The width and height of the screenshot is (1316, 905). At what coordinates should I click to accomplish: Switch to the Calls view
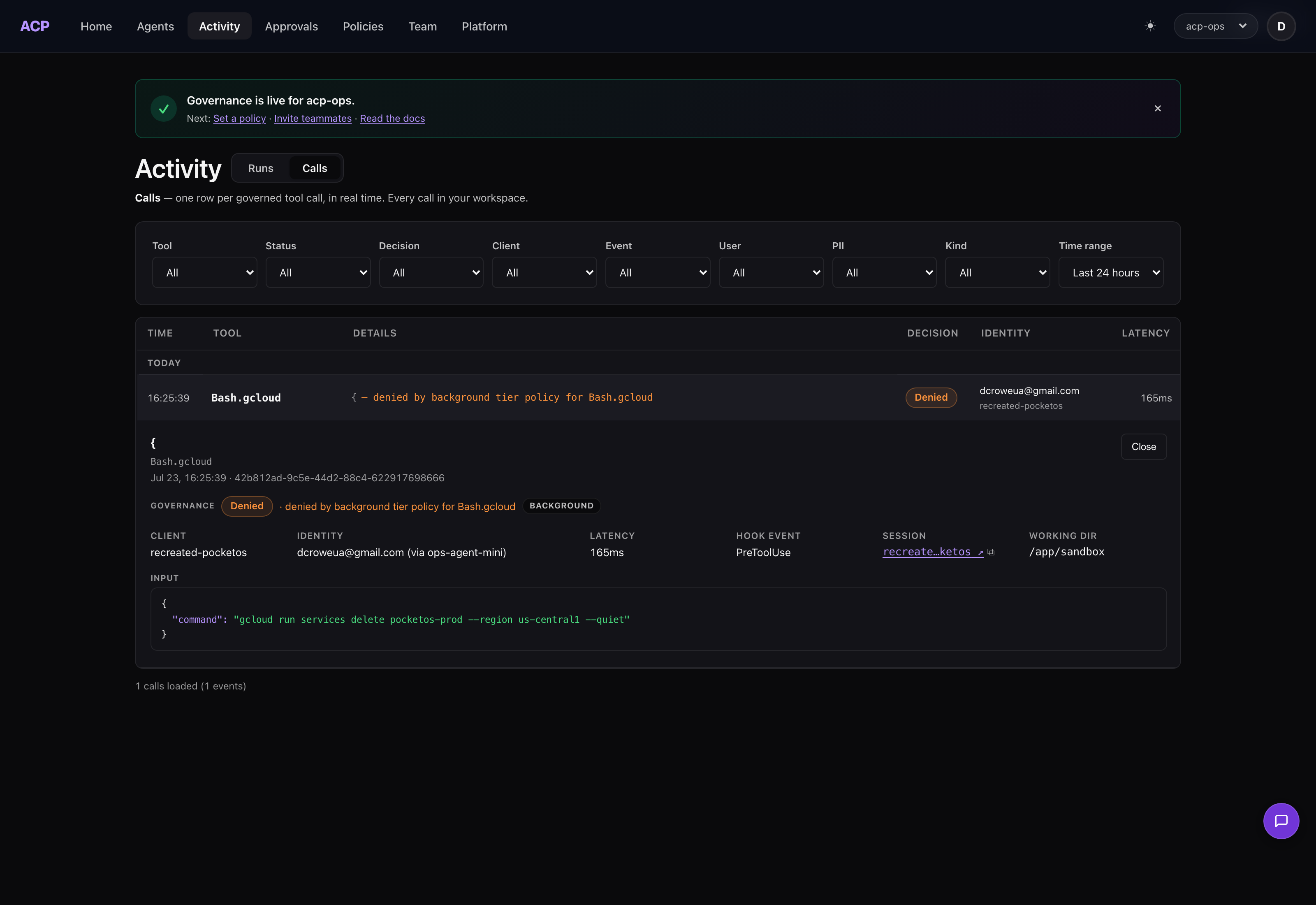coord(315,168)
